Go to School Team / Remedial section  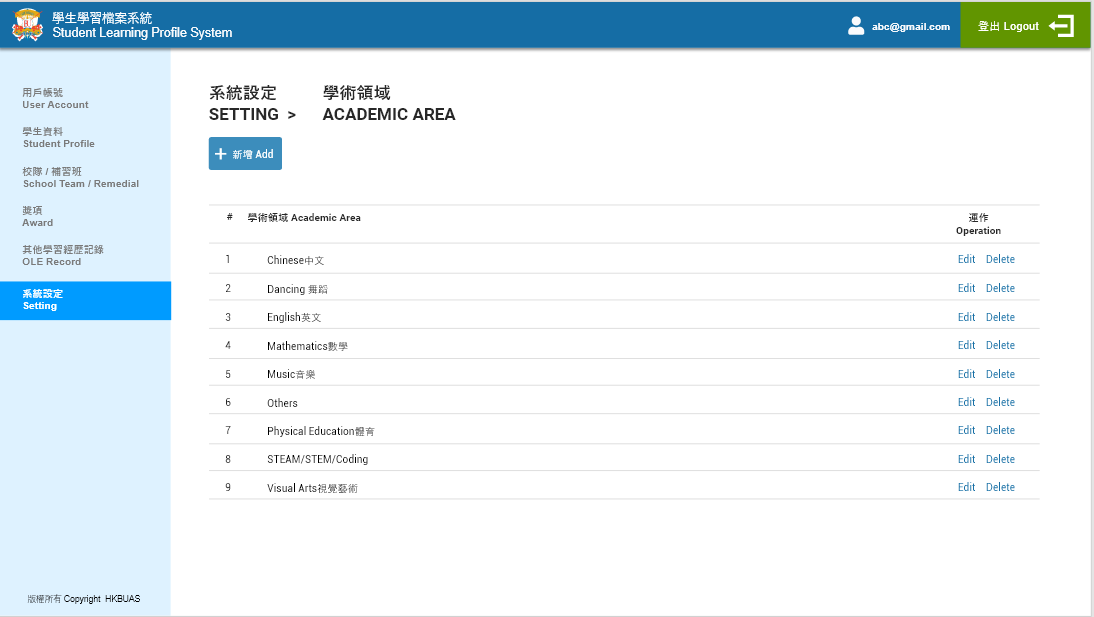tap(81, 177)
